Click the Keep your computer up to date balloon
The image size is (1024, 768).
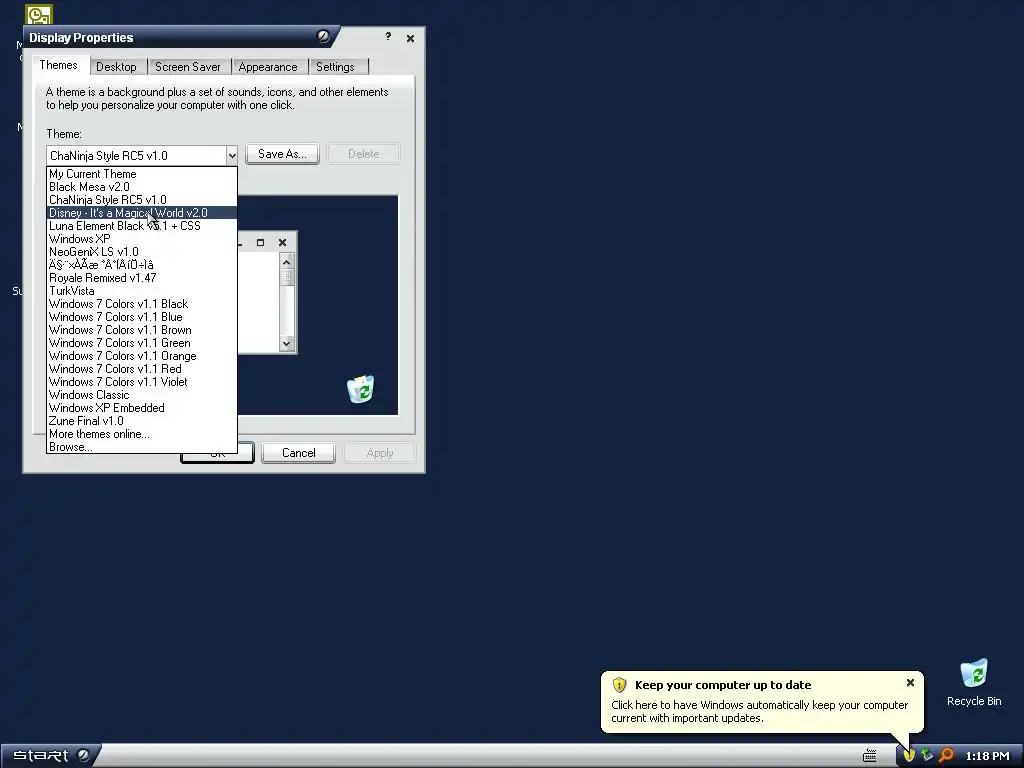pos(761,702)
